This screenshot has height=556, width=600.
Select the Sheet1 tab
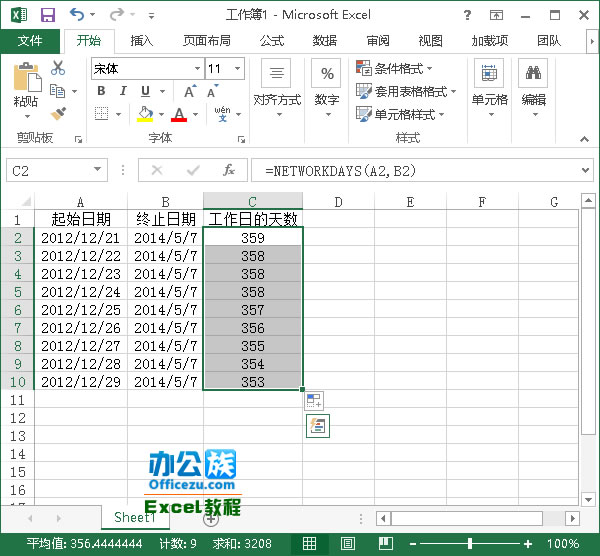pos(135,517)
